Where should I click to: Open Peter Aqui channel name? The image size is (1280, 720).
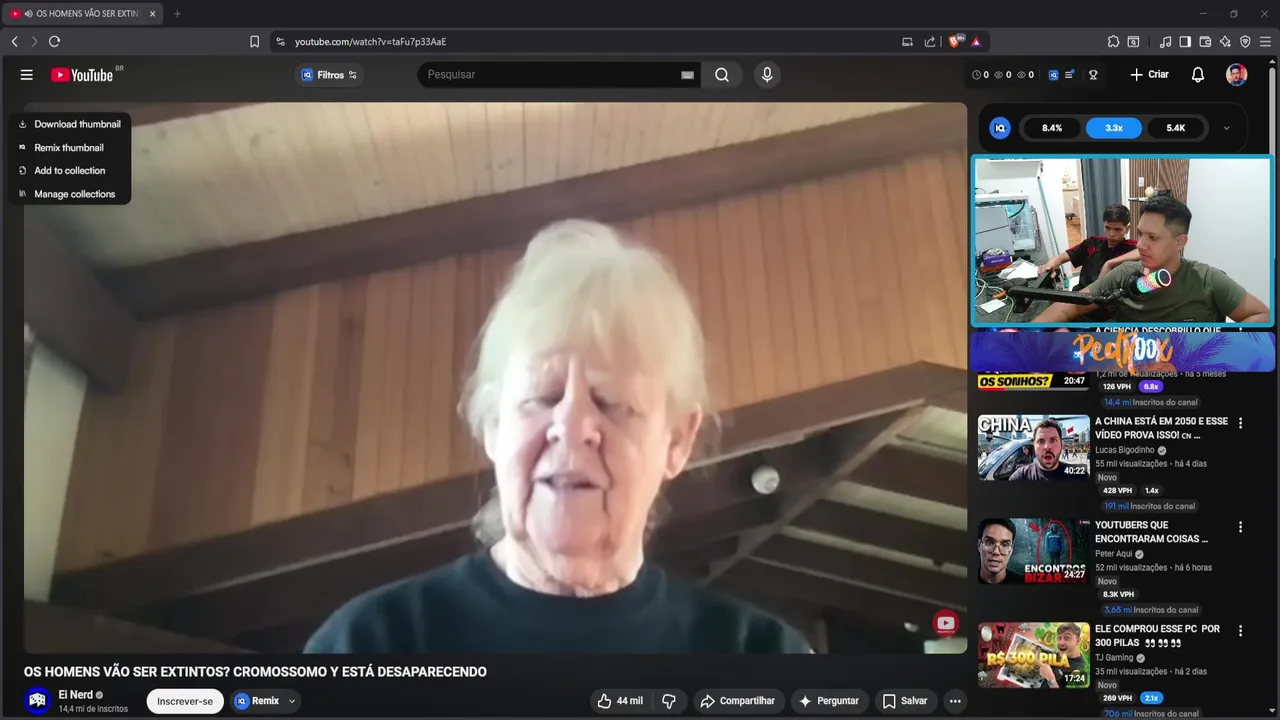[1113, 554]
